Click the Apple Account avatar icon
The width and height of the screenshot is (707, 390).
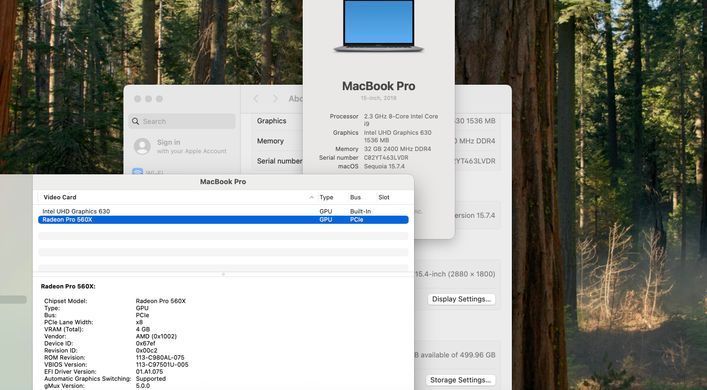pyautogui.click(x=142, y=147)
